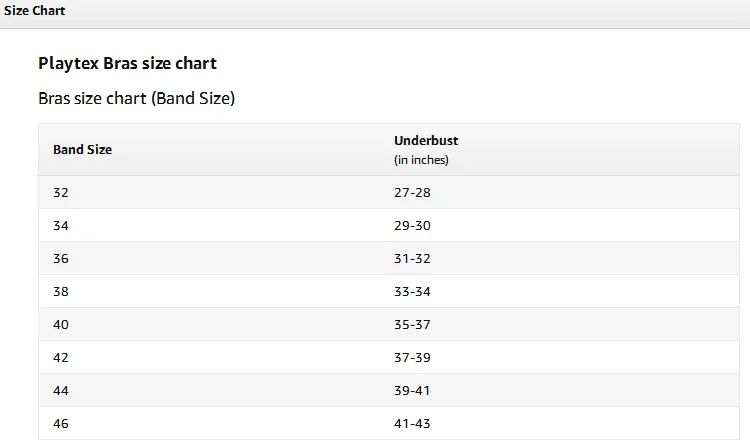
Task: Click the 27-28 underbust value
Action: coord(412,192)
